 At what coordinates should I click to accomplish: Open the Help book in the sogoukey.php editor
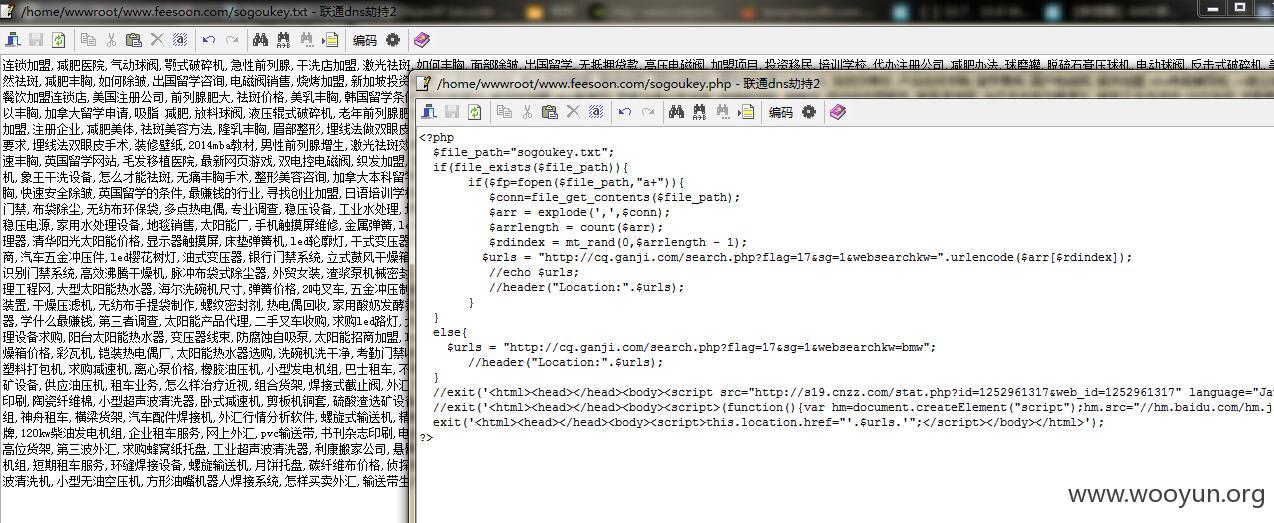coord(838,112)
